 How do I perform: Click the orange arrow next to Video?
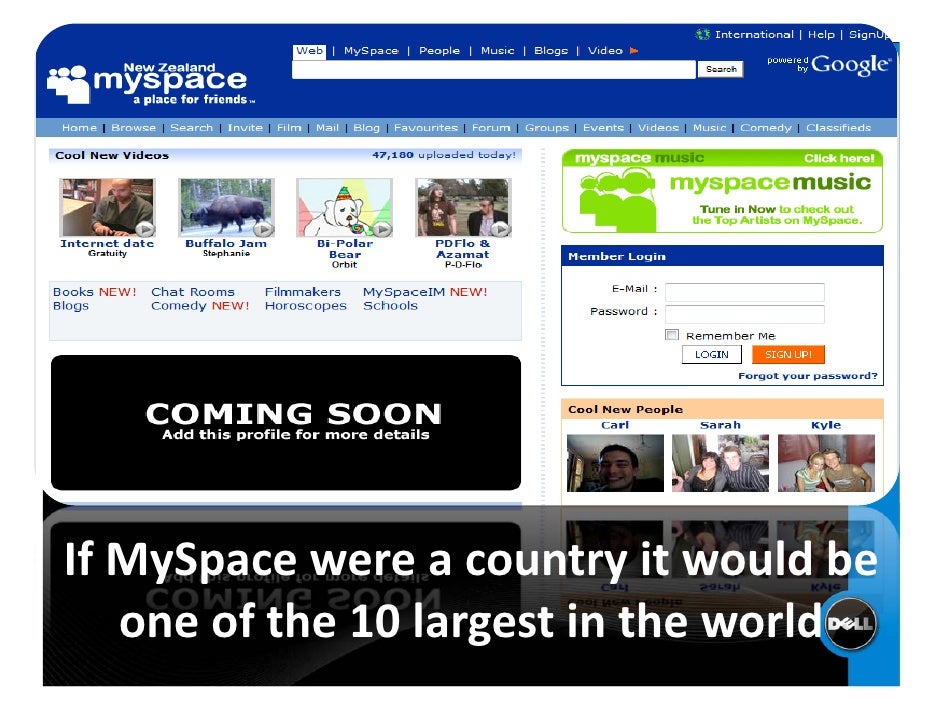[x=633, y=51]
